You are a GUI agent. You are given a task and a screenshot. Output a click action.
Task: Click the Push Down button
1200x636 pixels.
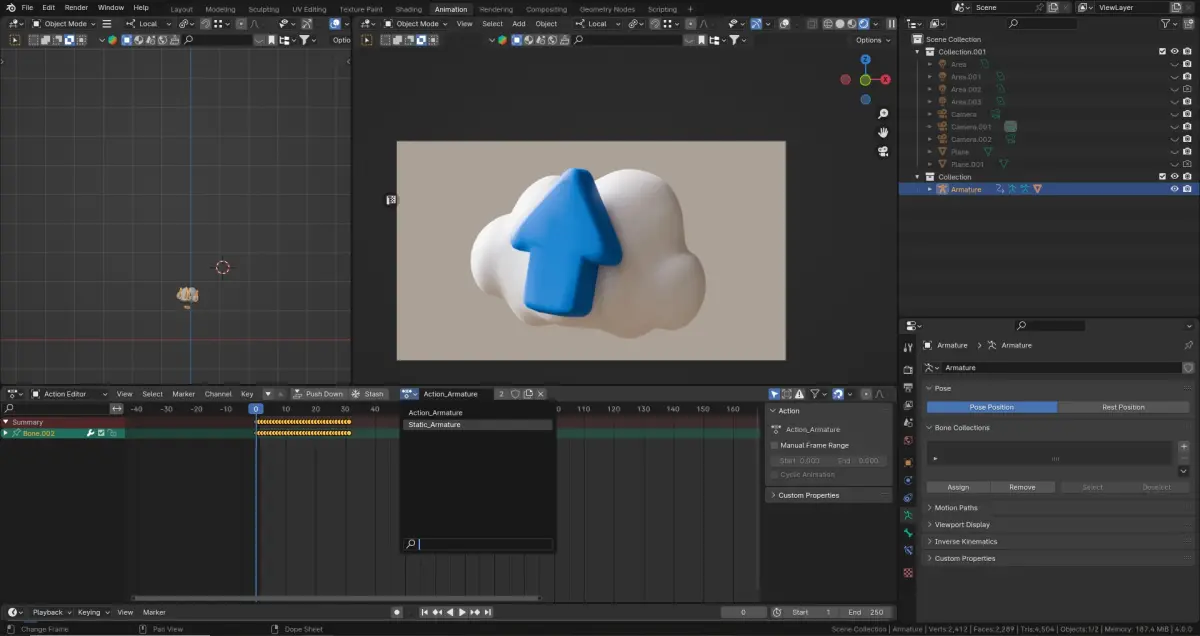click(x=318, y=394)
